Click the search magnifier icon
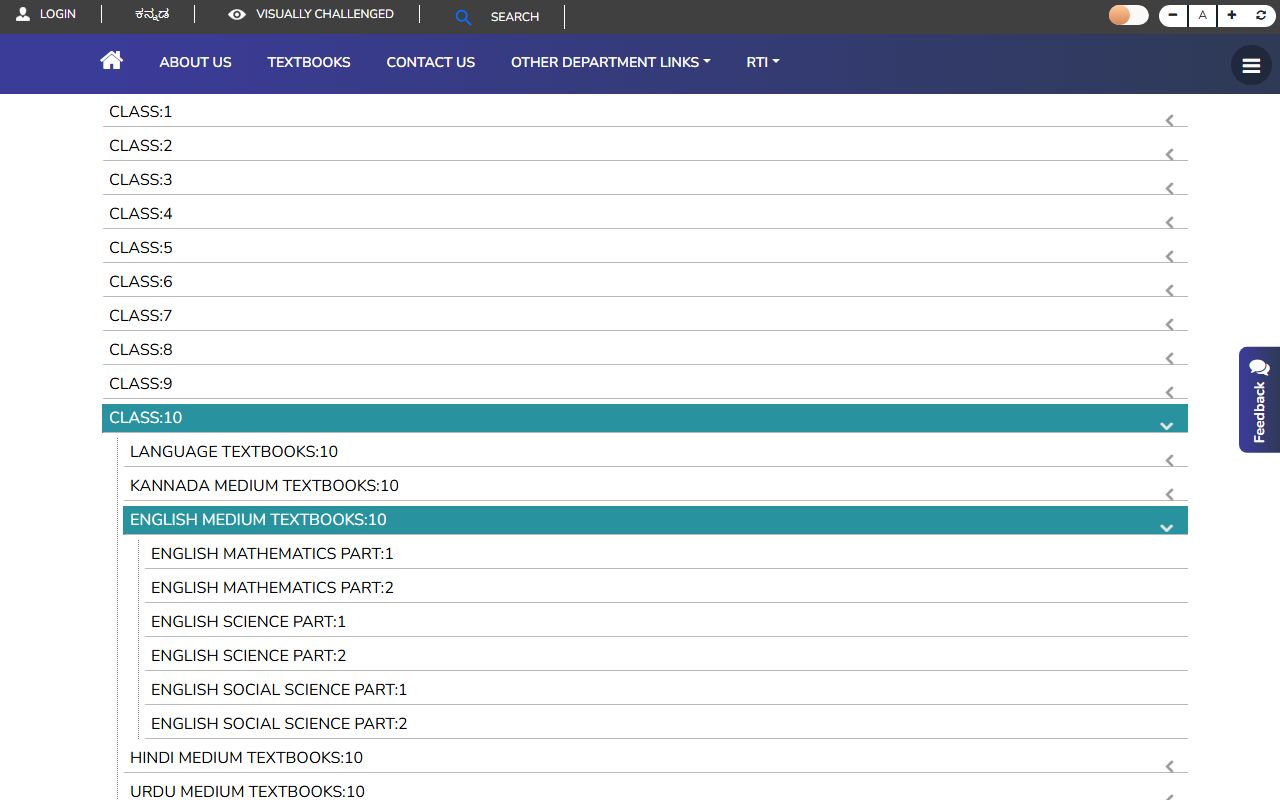This screenshot has height=800, width=1280. (463, 17)
